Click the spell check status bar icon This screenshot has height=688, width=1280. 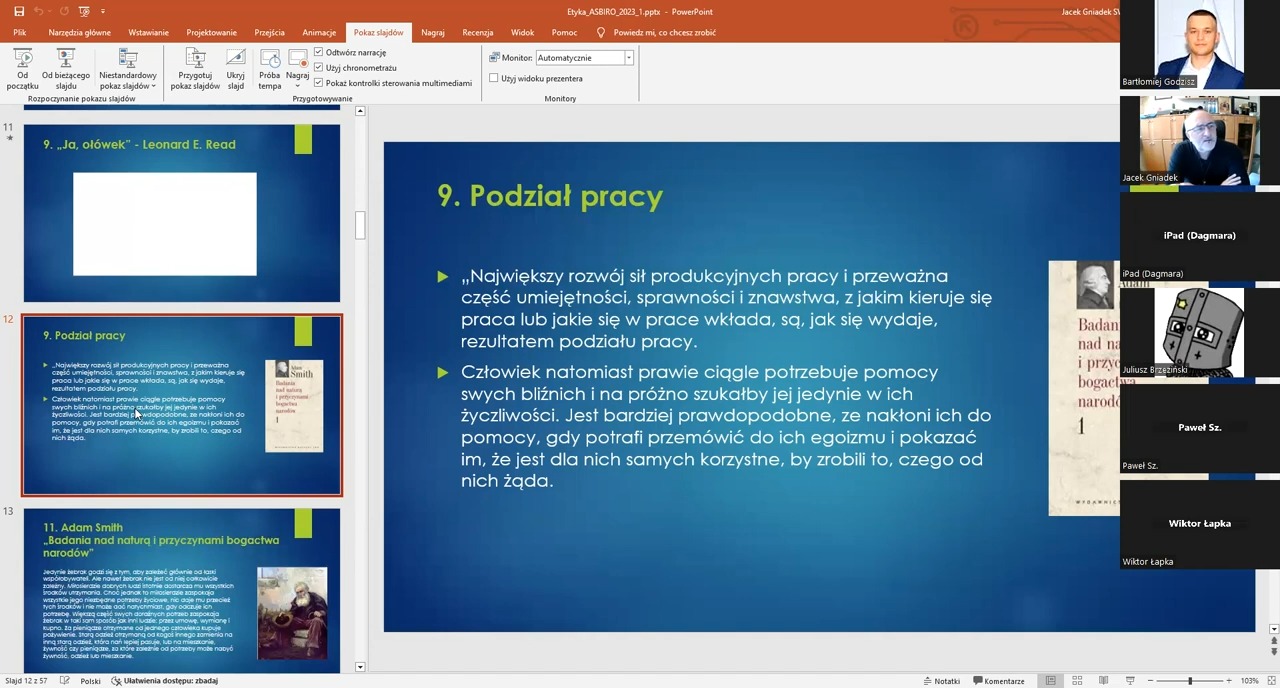(x=65, y=681)
